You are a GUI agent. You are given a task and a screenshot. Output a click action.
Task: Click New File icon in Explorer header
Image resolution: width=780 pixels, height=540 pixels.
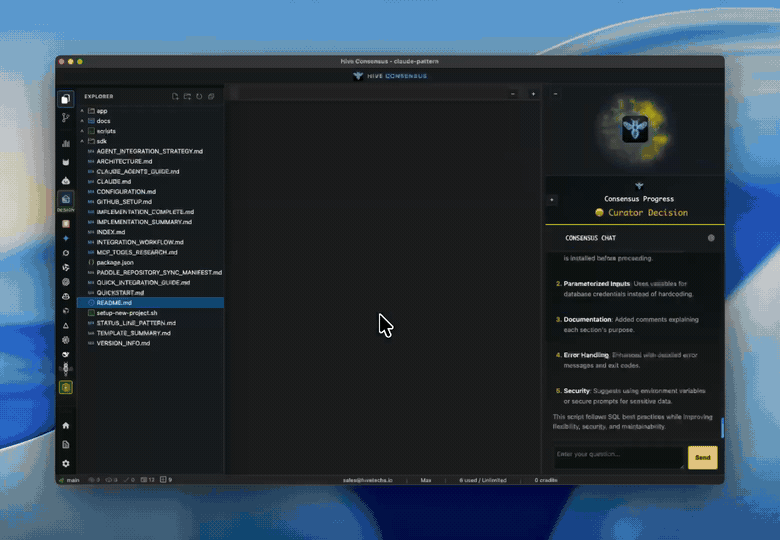coord(175,96)
